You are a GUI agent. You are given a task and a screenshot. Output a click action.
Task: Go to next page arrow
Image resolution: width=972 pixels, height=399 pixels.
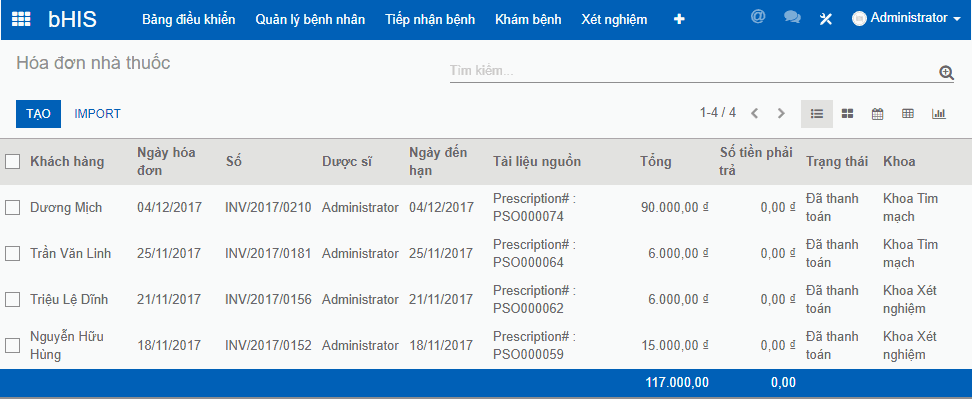click(x=781, y=113)
